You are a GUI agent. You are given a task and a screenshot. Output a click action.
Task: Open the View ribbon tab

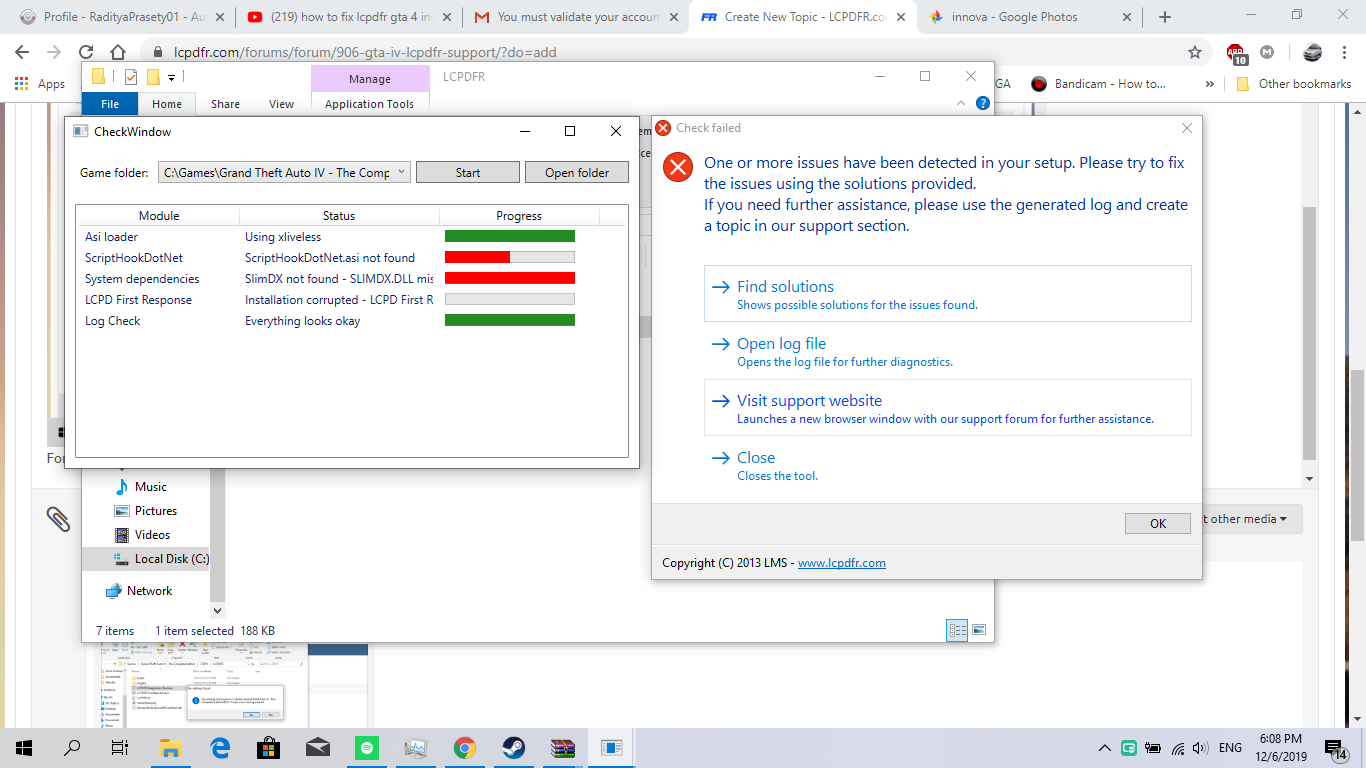pyautogui.click(x=282, y=104)
